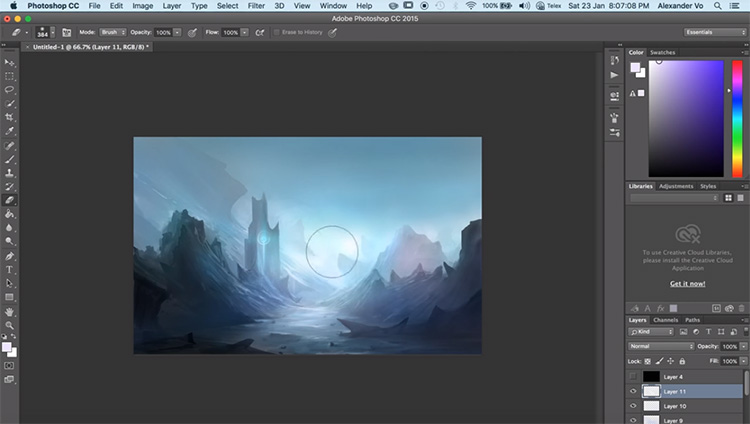Open the Filter menu

coord(256,6)
